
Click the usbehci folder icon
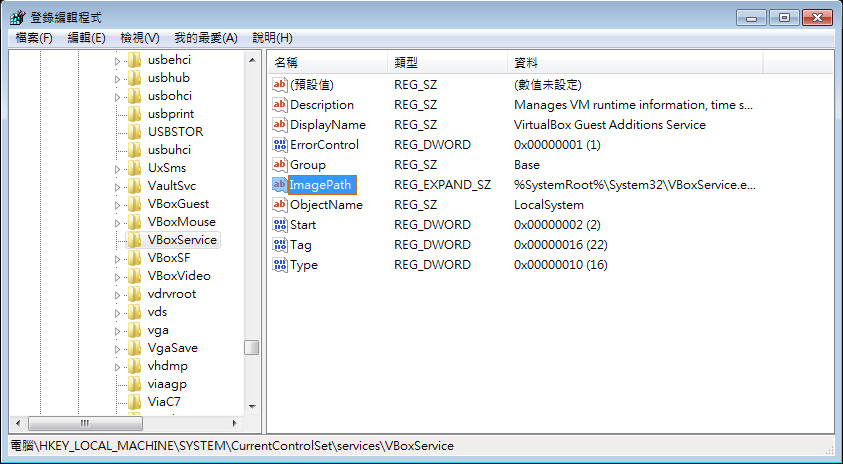134,60
